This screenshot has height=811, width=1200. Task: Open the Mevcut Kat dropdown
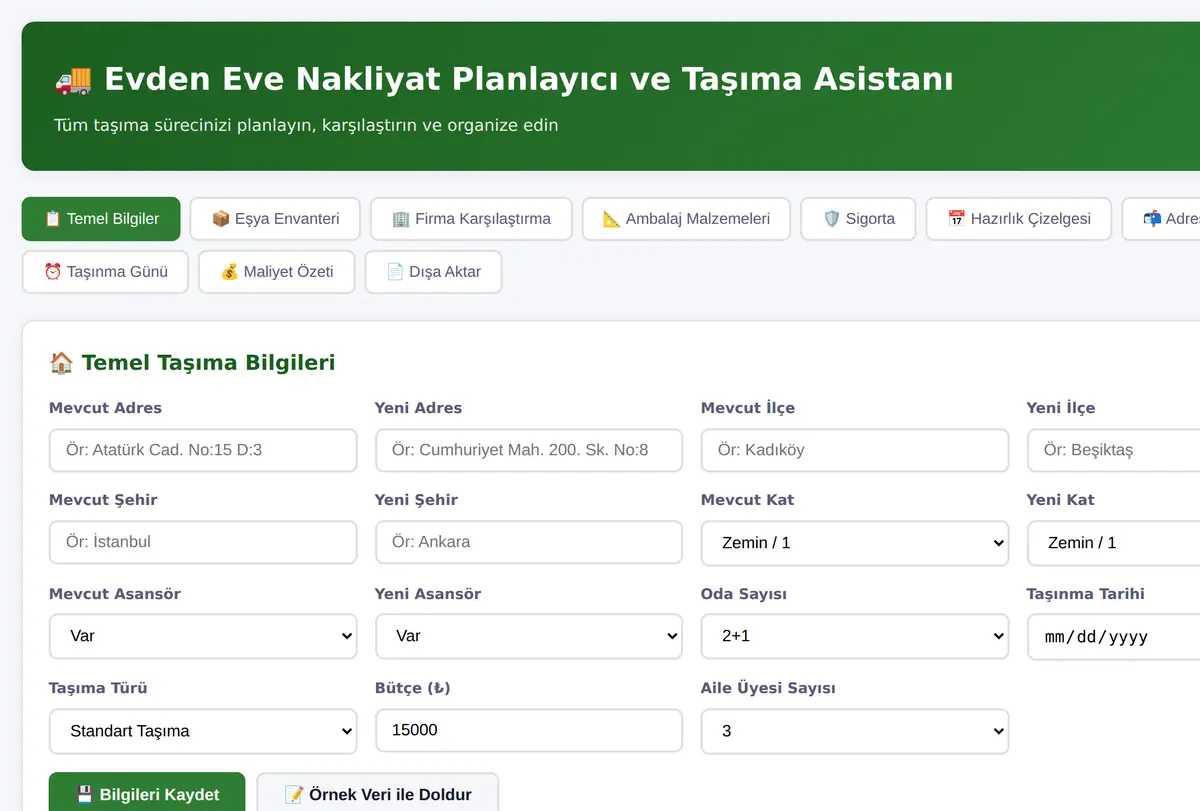coord(855,543)
